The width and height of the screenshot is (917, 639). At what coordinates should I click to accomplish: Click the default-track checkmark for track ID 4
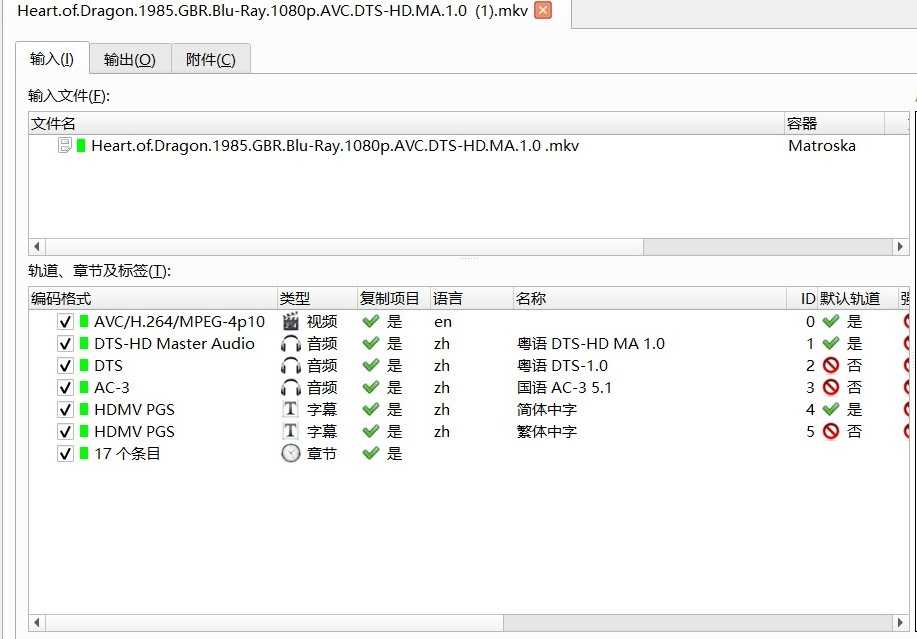[830, 409]
